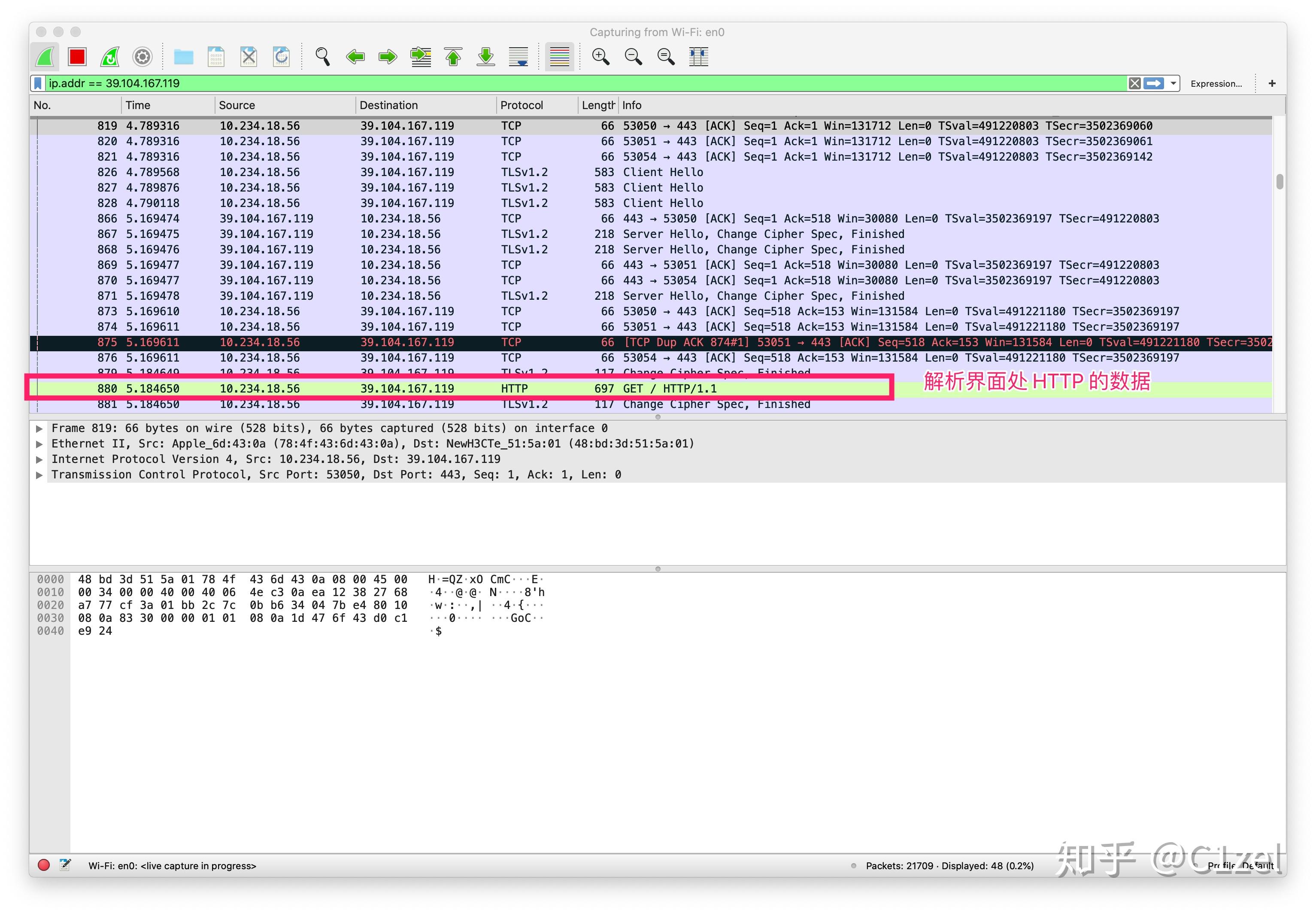Toggle packet list colorization

[x=558, y=57]
